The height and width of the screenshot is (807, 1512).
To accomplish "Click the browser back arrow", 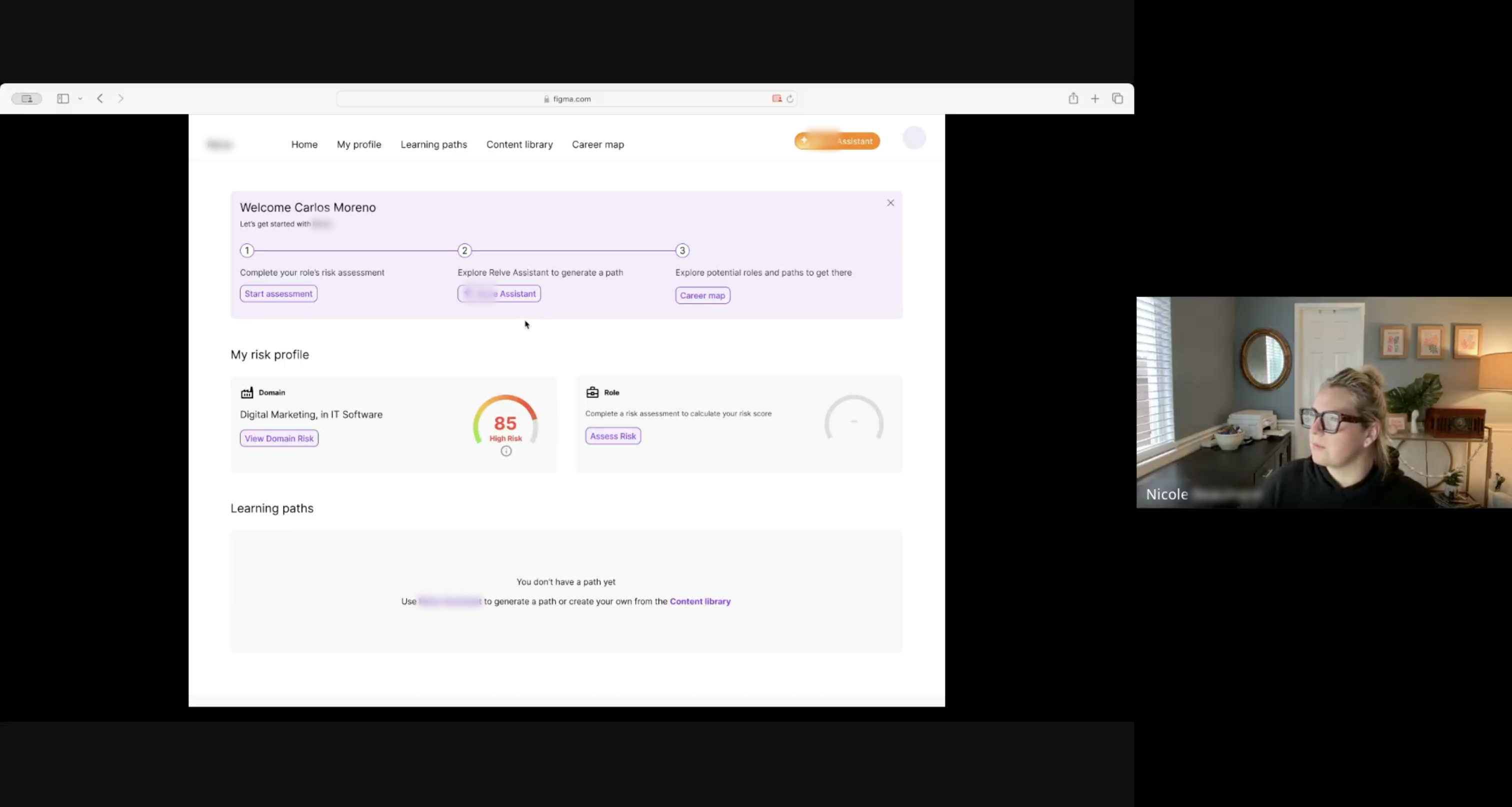I will click(x=100, y=98).
